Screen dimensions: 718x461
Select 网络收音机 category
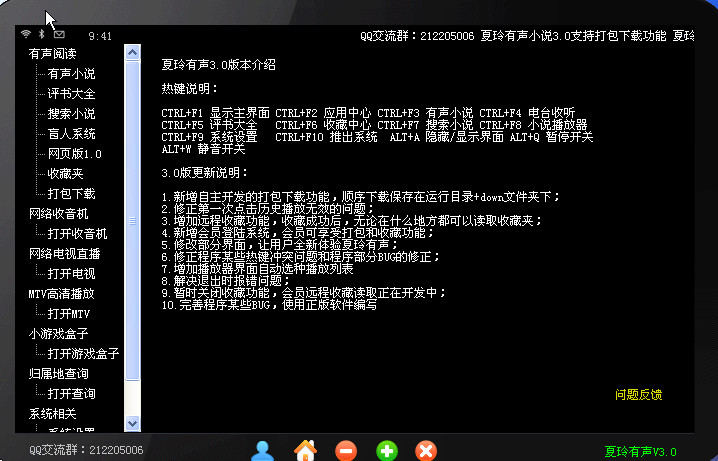pos(58,214)
